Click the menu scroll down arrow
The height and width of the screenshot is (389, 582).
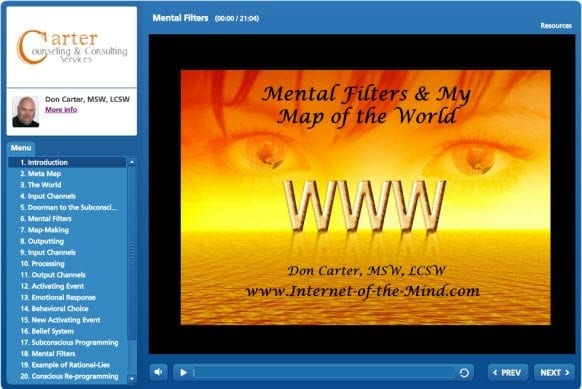[x=132, y=379]
